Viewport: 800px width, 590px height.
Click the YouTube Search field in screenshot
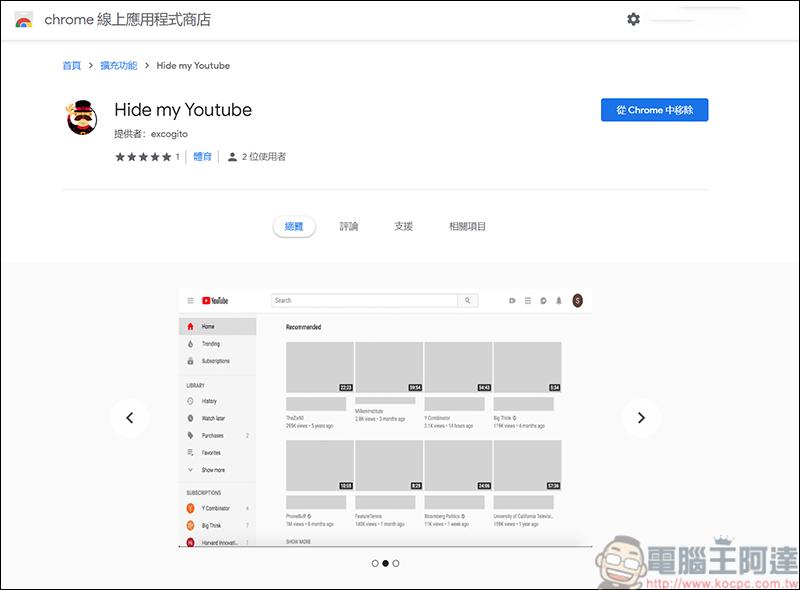[x=364, y=301]
